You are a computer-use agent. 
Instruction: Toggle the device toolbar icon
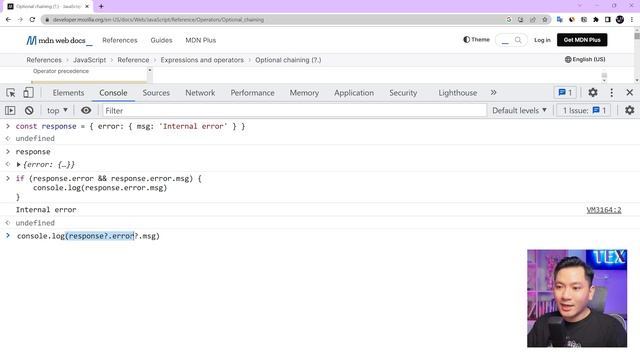pos(28,93)
